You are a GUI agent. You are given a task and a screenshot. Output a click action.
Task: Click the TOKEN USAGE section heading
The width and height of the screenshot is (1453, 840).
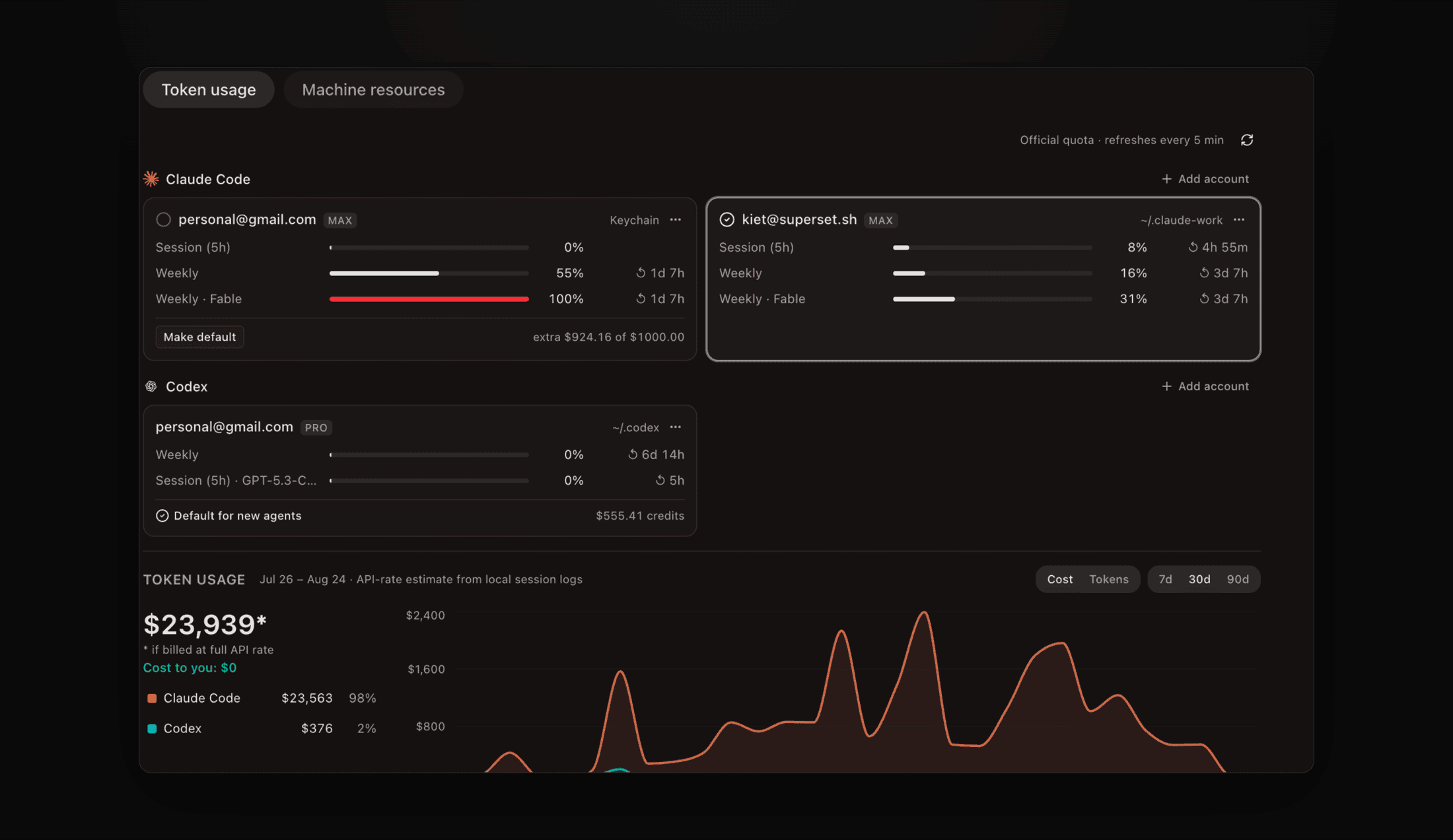pos(194,579)
